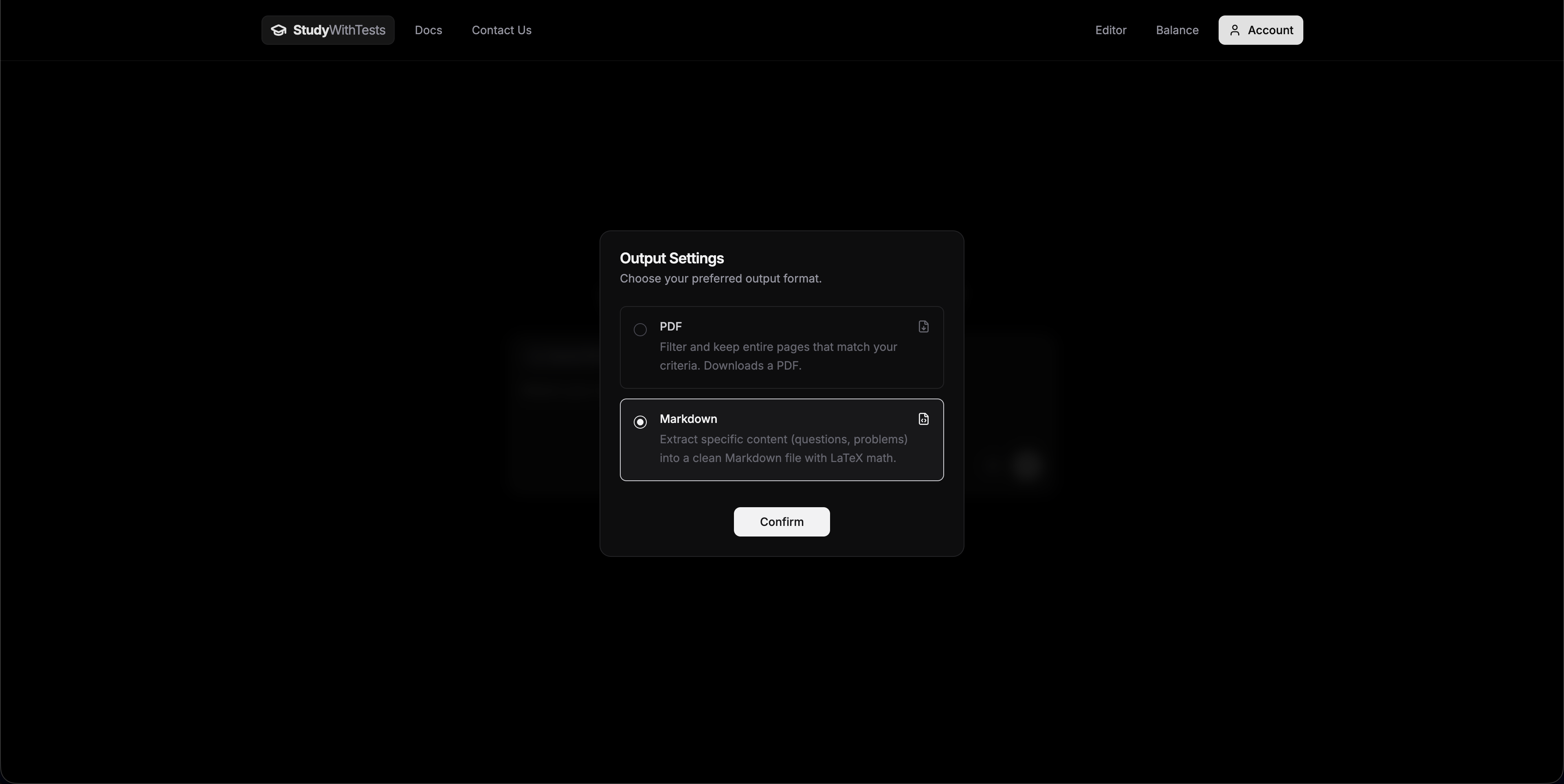
Task: Click the PDF card description text
Action: (778, 356)
